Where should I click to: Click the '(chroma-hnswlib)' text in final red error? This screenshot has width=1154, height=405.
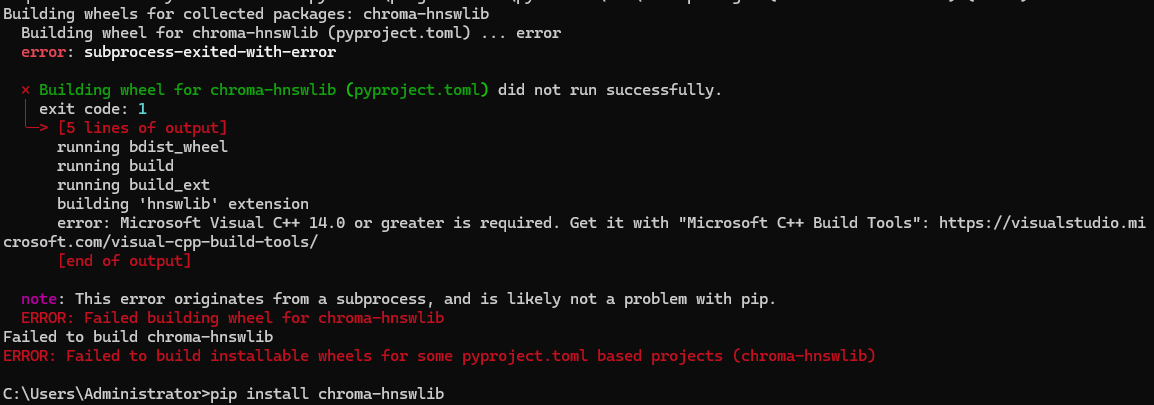pyautogui.click(x=804, y=356)
